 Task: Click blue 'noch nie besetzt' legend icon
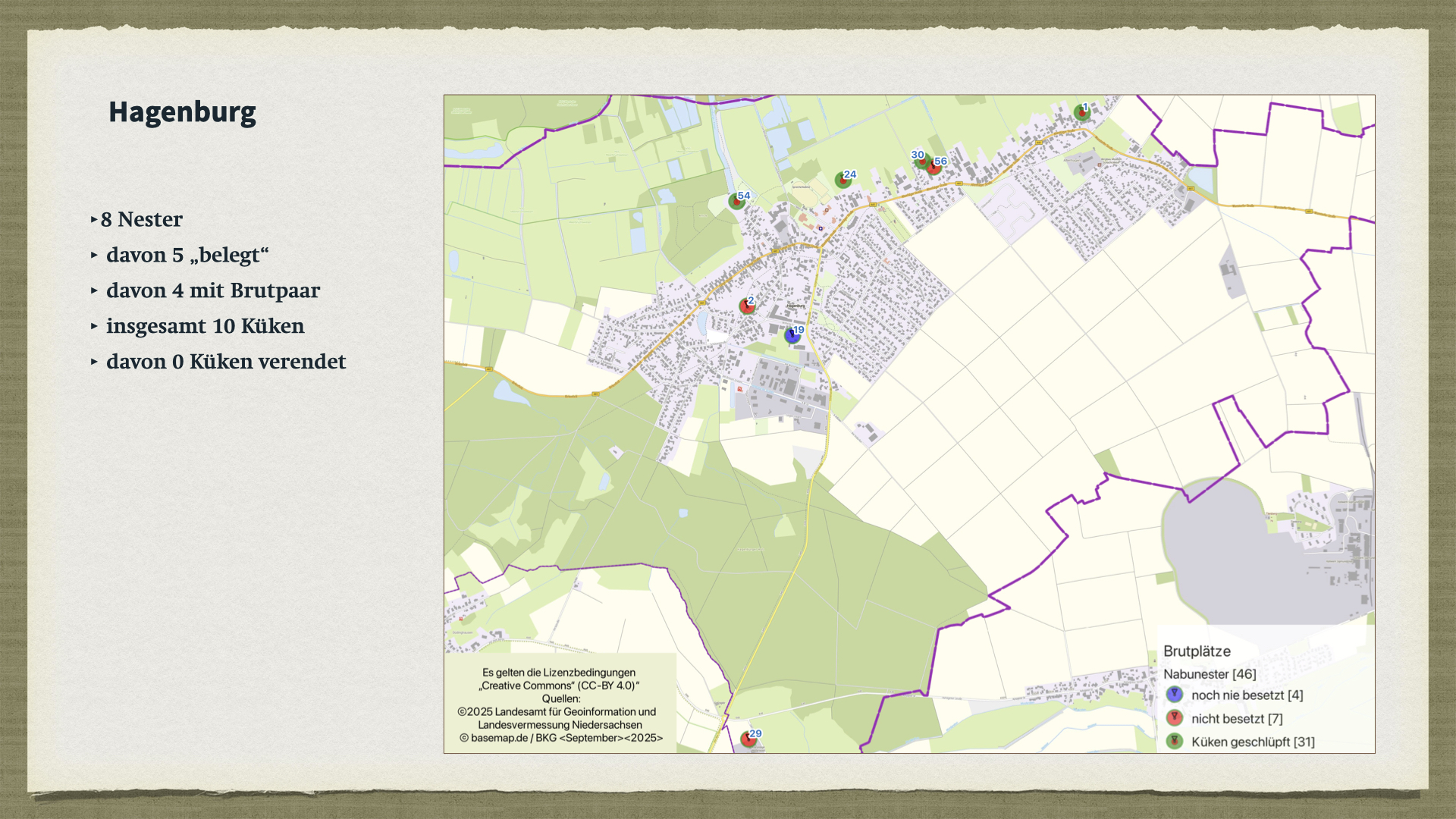click(1175, 694)
